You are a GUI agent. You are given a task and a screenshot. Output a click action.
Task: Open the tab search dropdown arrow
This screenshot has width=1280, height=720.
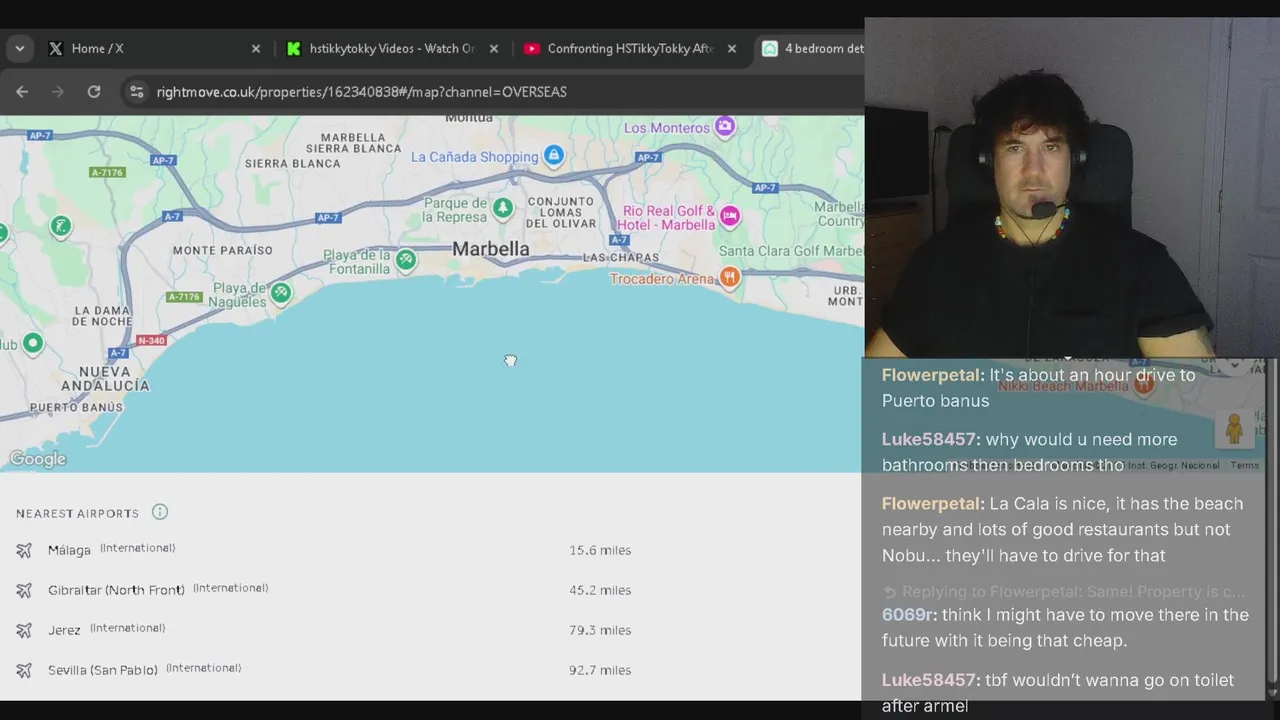tap(19, 48)
